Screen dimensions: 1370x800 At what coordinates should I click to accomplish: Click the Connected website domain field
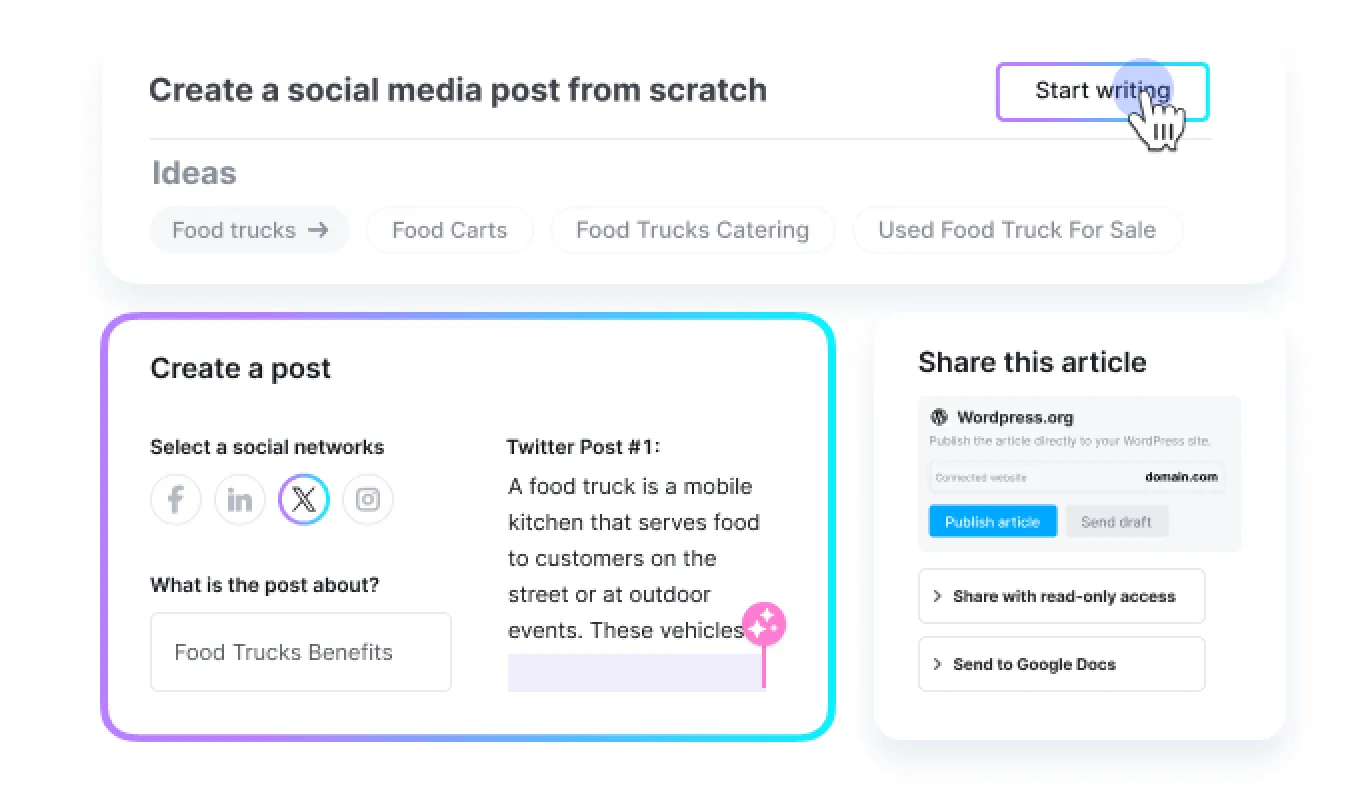click(1077, 477)
